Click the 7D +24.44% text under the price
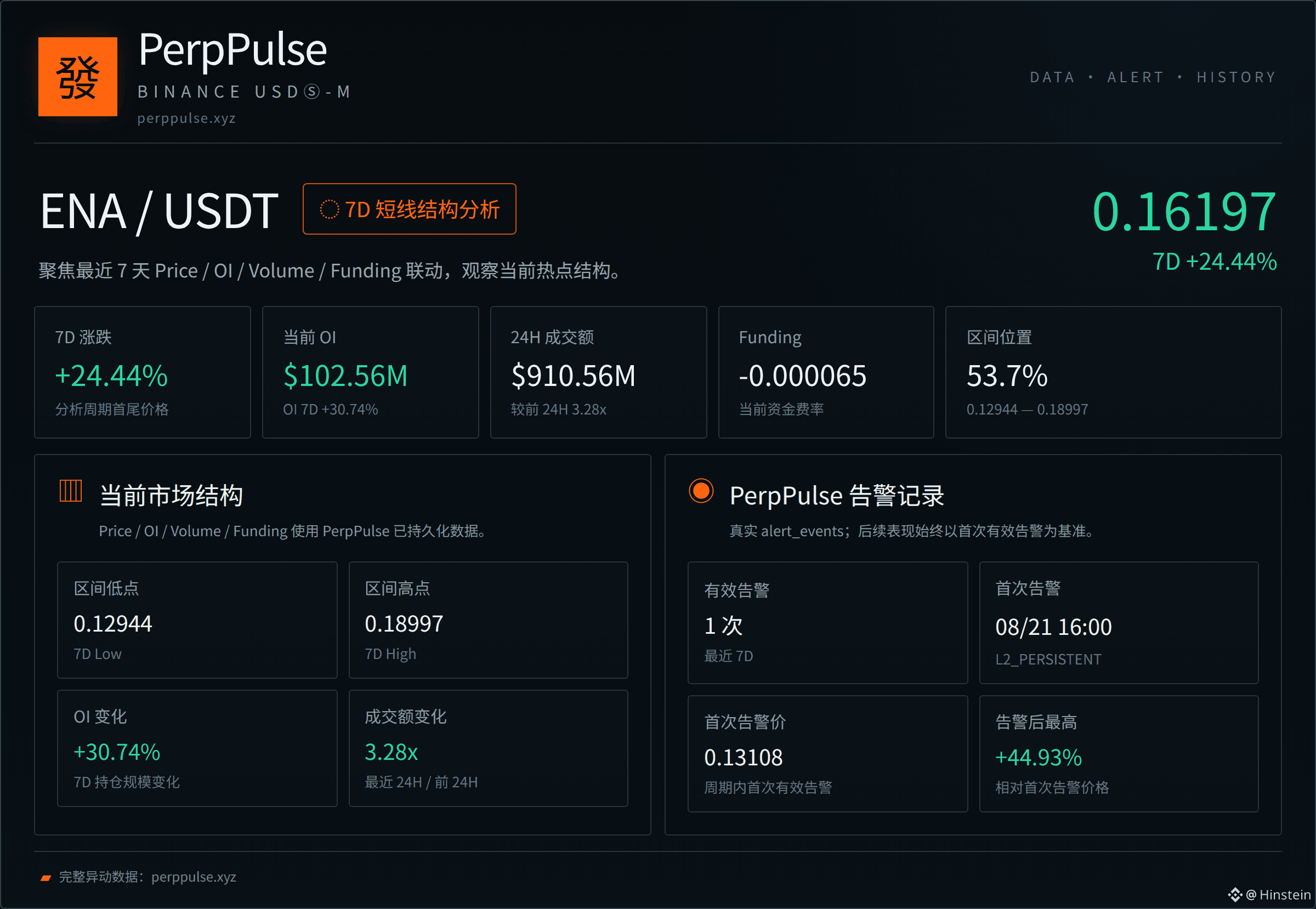This screenshot has width=1316, height=909. click(1215, 262)
